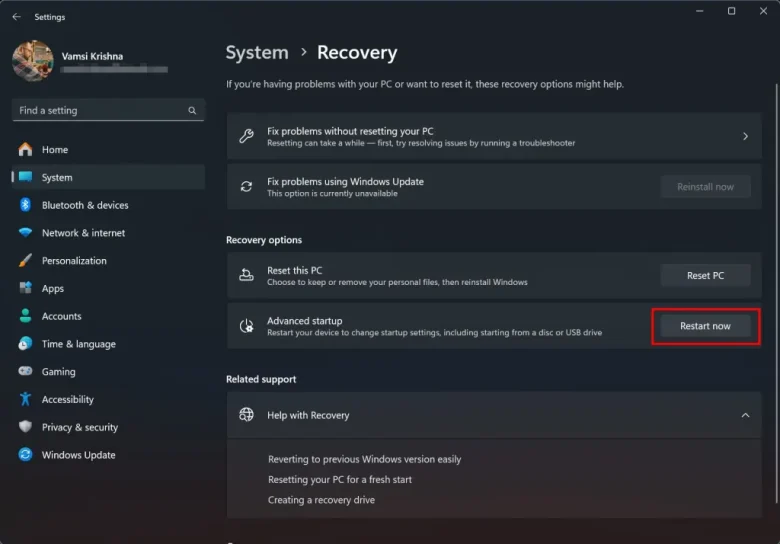Click the Vamsi Krishna account name

tap(93, 56)
